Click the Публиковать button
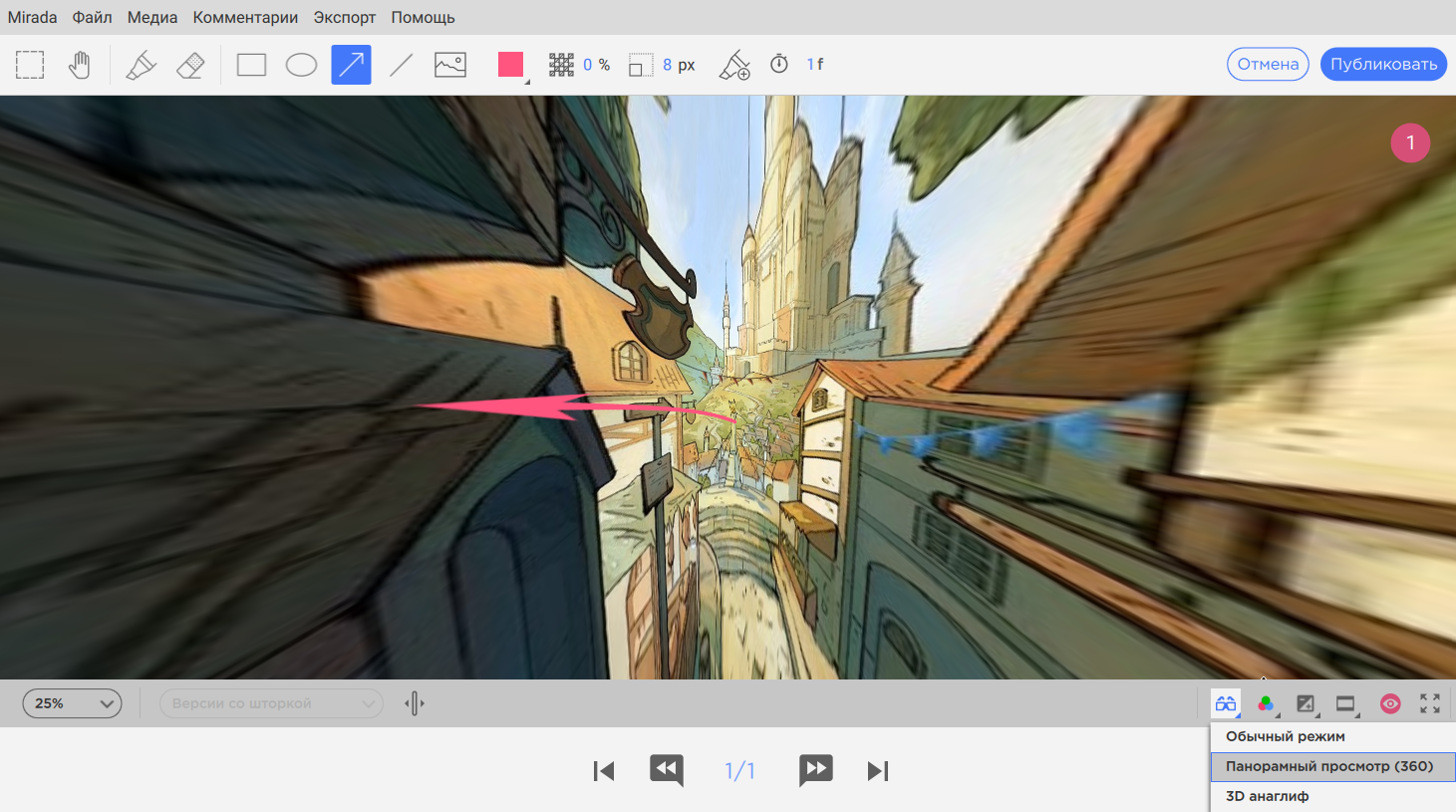Screen dimensions: 1456x812 click(1383, 64)
